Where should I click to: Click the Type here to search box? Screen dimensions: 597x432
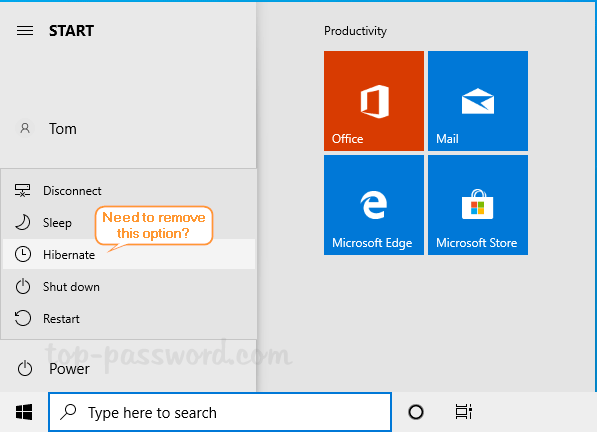pyautogui.click(x=220, y=412)
